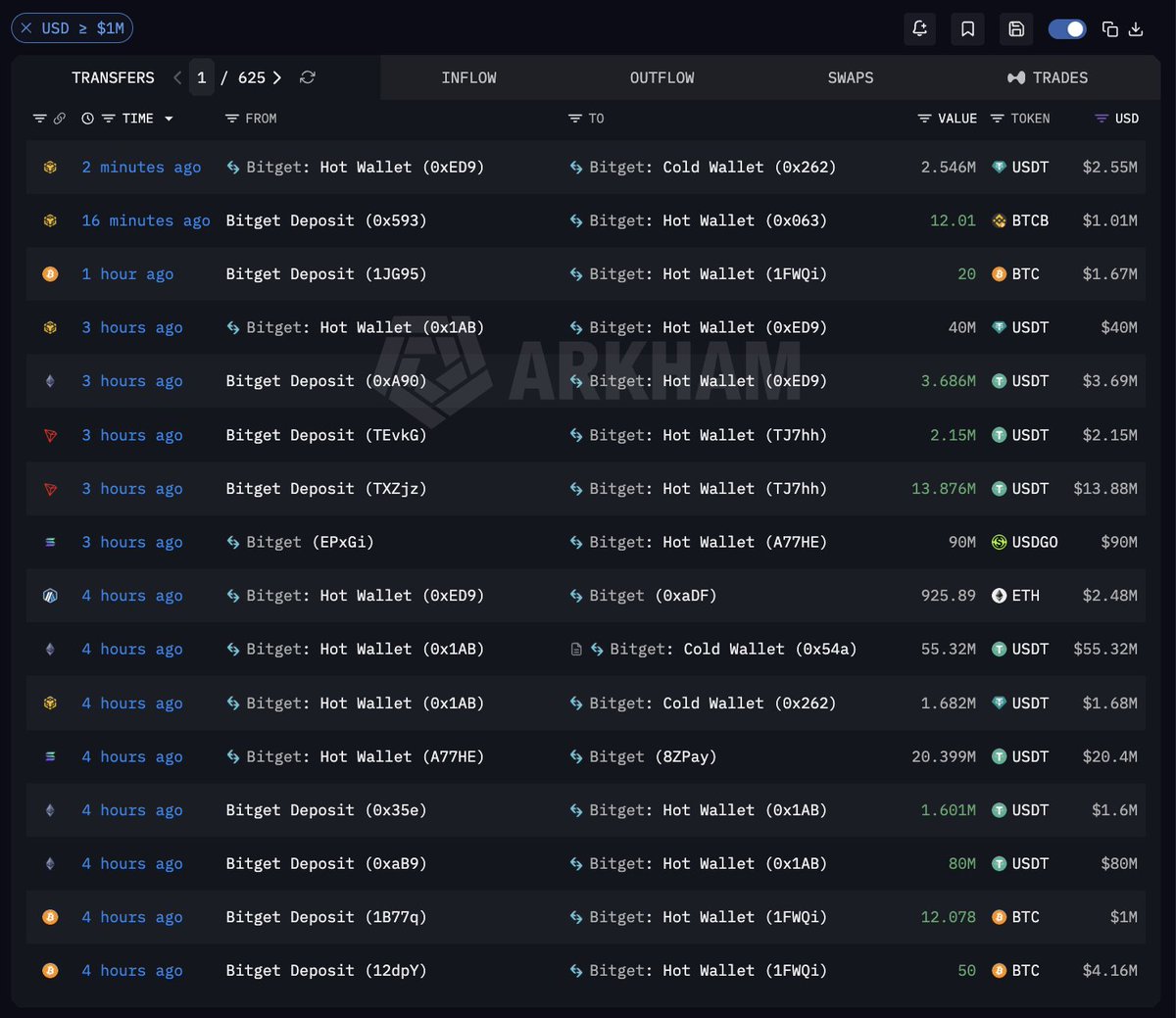
Task: Go to previous transfers page arrow
Action: (x=177, y=77)
